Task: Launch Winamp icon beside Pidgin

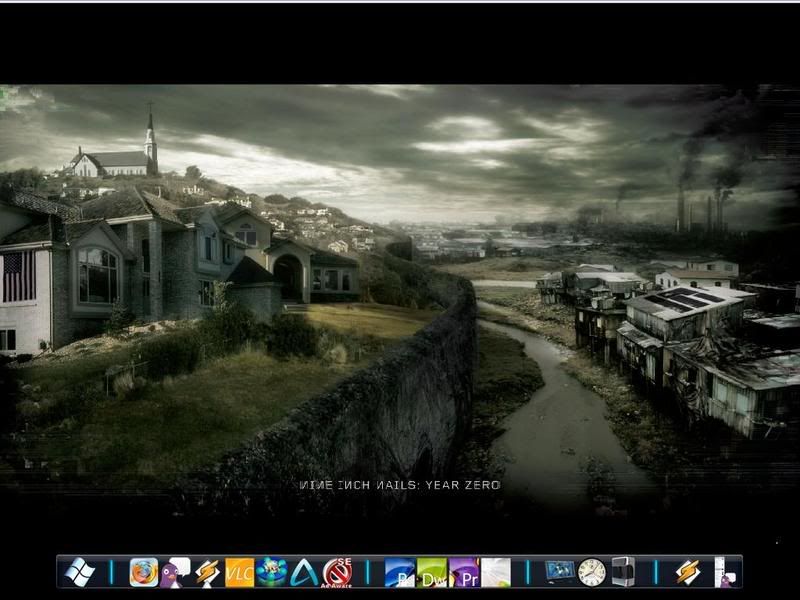Action: click(x=208, y=572)
